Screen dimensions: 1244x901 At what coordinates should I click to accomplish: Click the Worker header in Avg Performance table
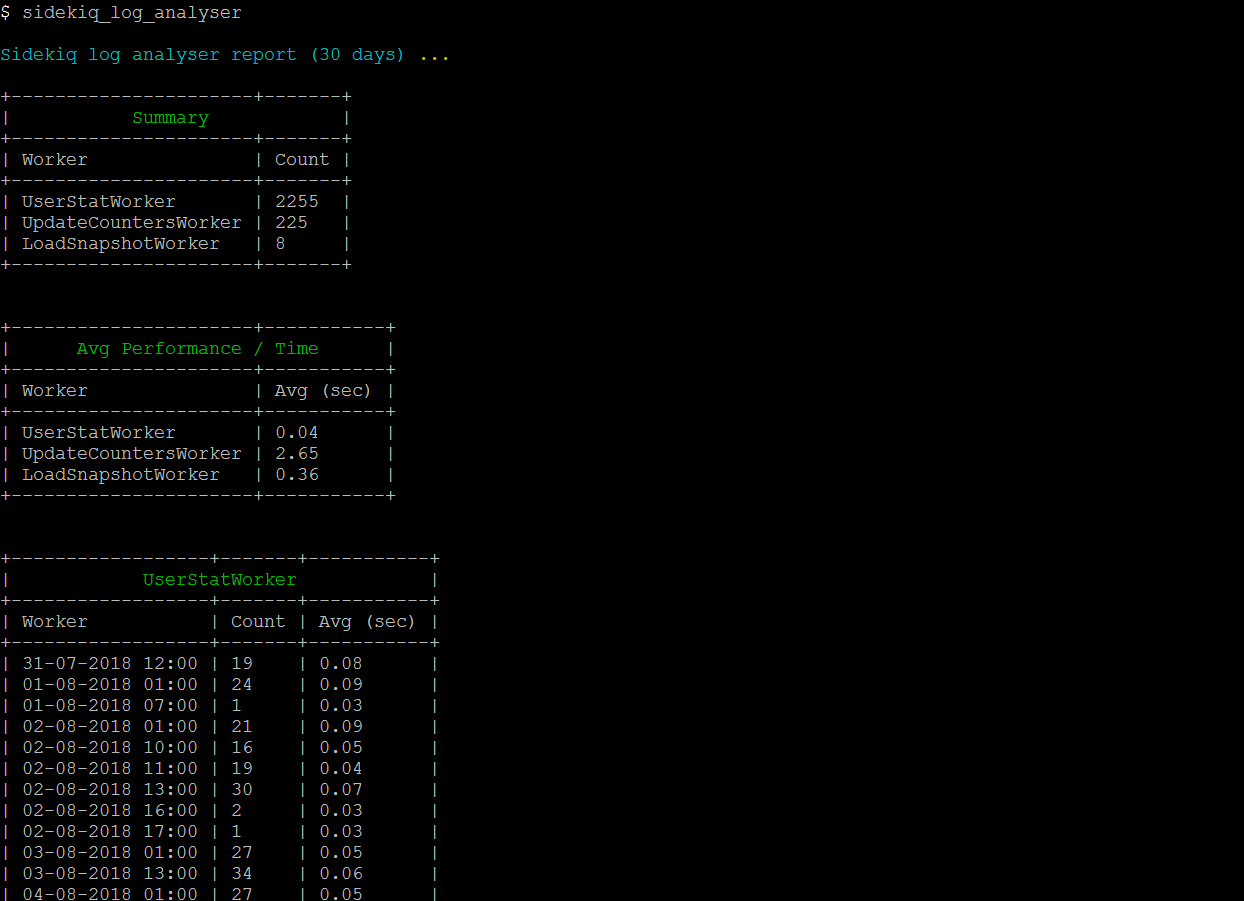click(54, 391)
